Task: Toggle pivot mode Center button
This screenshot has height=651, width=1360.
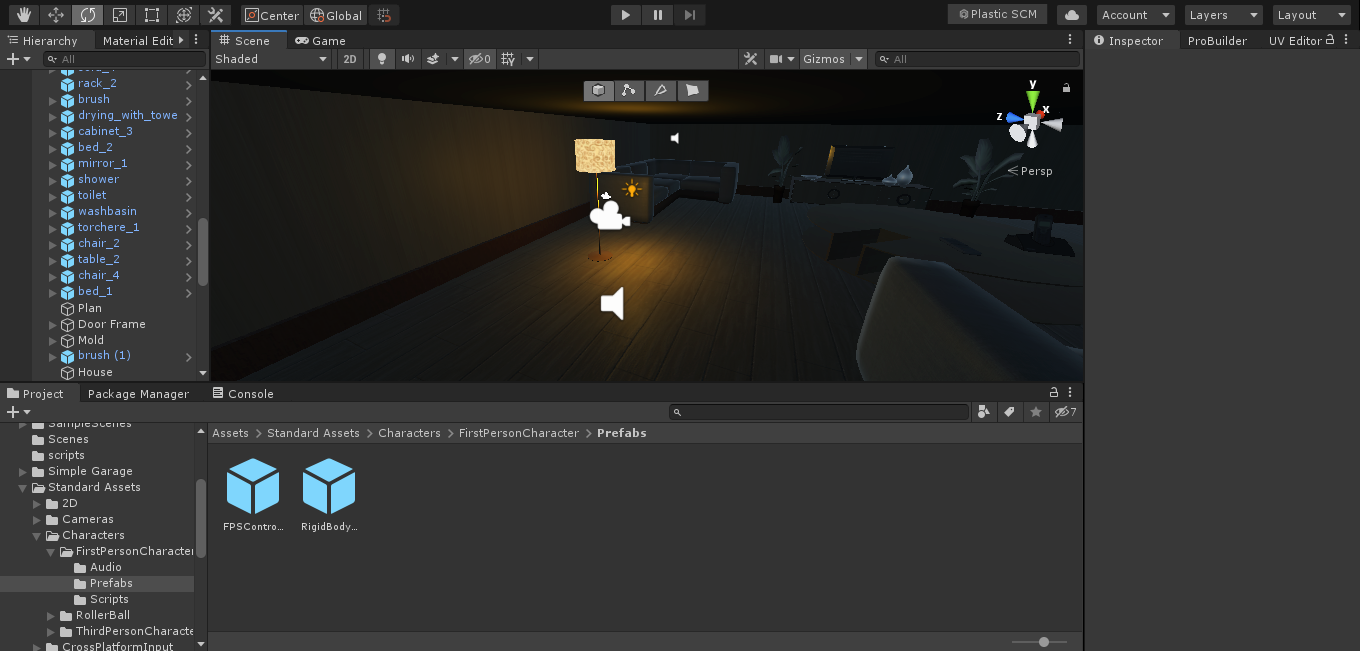Action: [x=272, y=15]
